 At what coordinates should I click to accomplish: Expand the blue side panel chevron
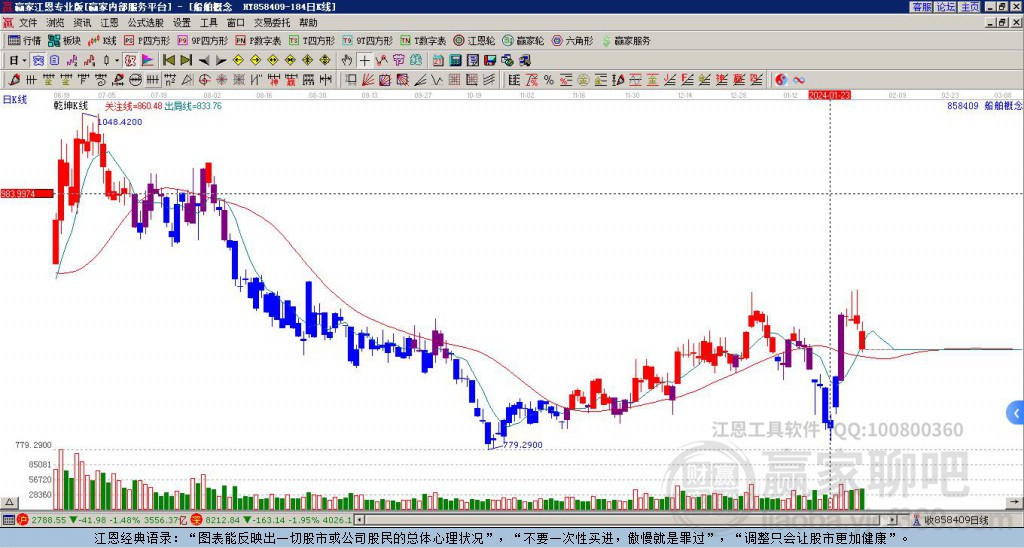(1016, 413)
